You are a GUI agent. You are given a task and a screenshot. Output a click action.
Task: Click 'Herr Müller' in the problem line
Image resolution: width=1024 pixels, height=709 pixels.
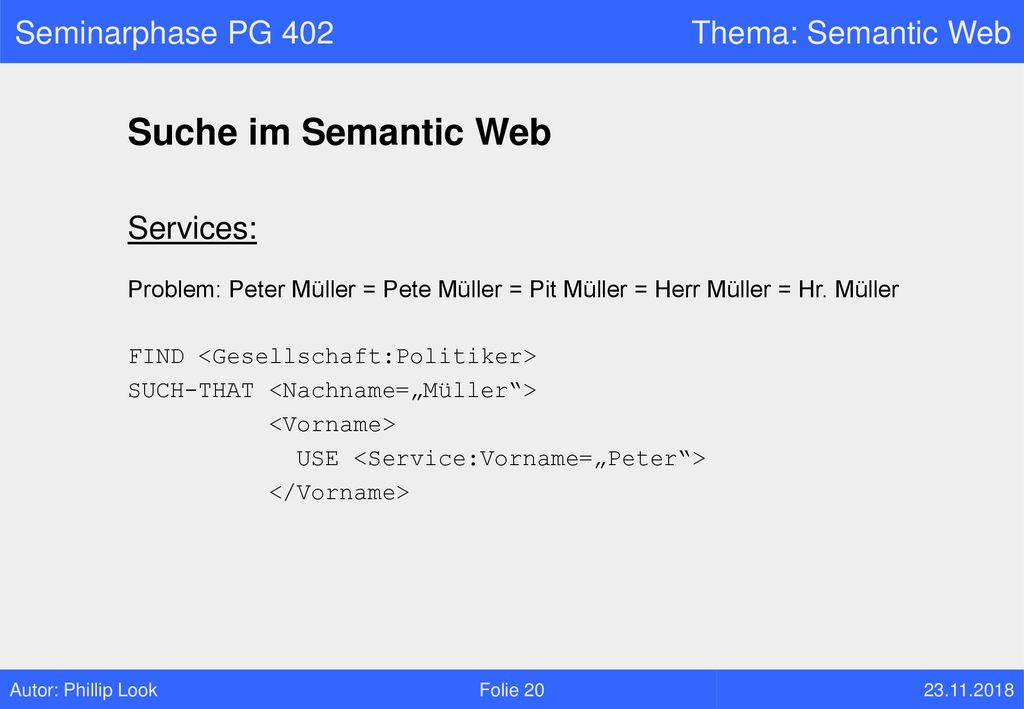click(x=712, y=289)
